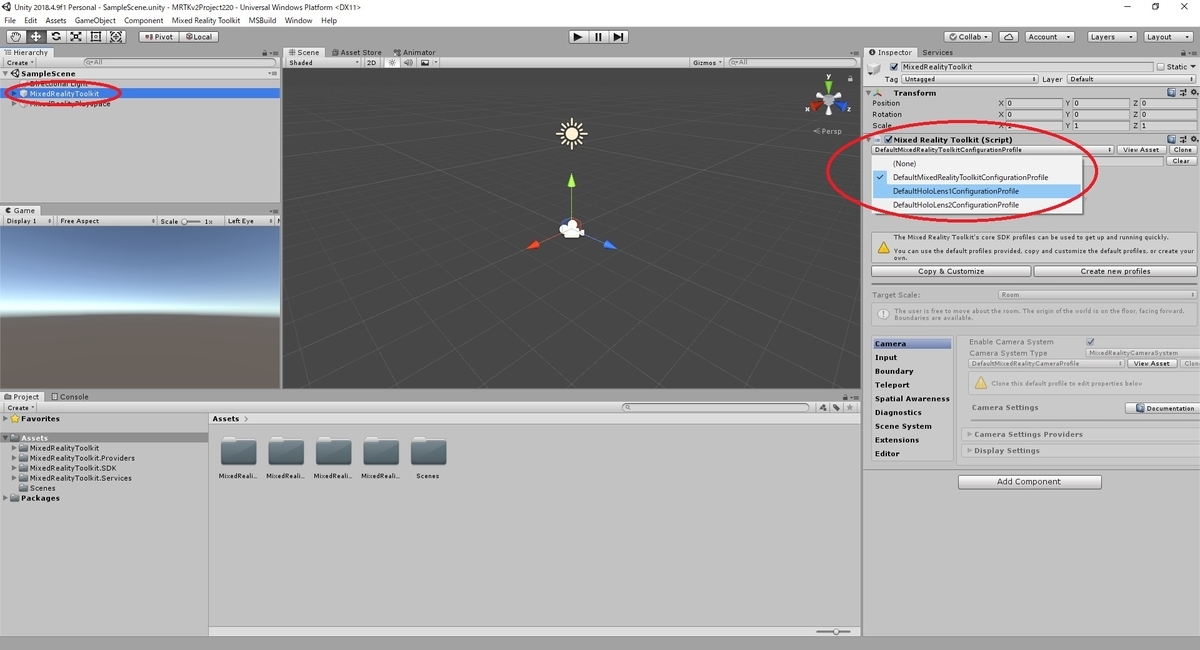Open the GameObject menu
This screenshot has width=1200, height=650.
[95, 20]
